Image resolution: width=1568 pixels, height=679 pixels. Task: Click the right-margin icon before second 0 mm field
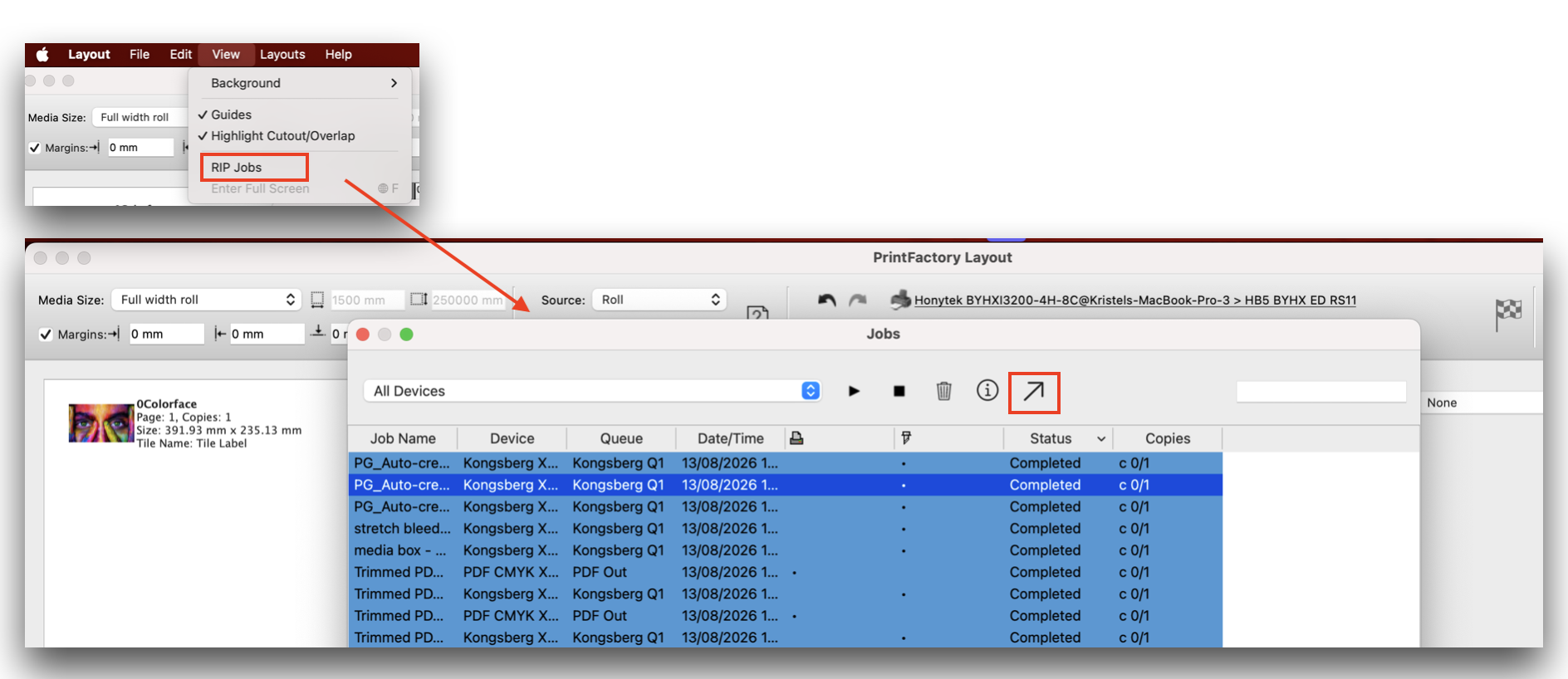coord(220,334)
